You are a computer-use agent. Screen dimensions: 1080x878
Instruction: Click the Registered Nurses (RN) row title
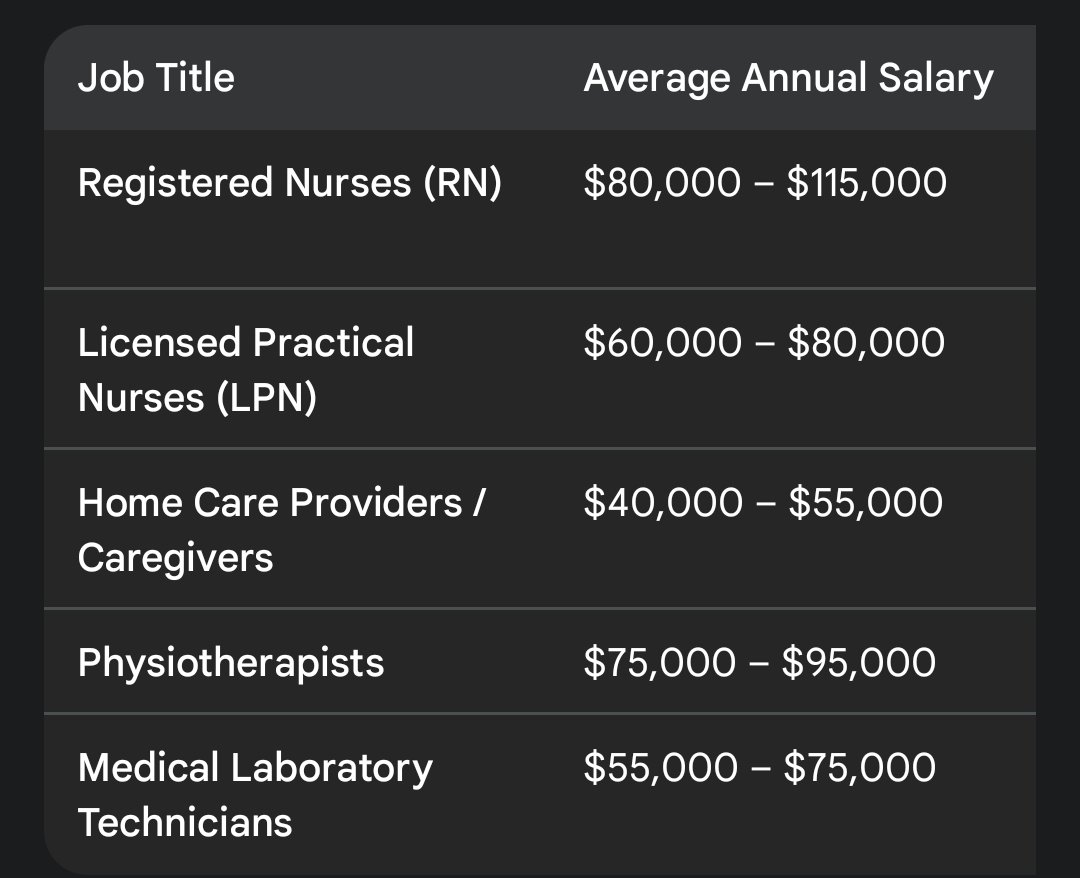coord(289,183)
